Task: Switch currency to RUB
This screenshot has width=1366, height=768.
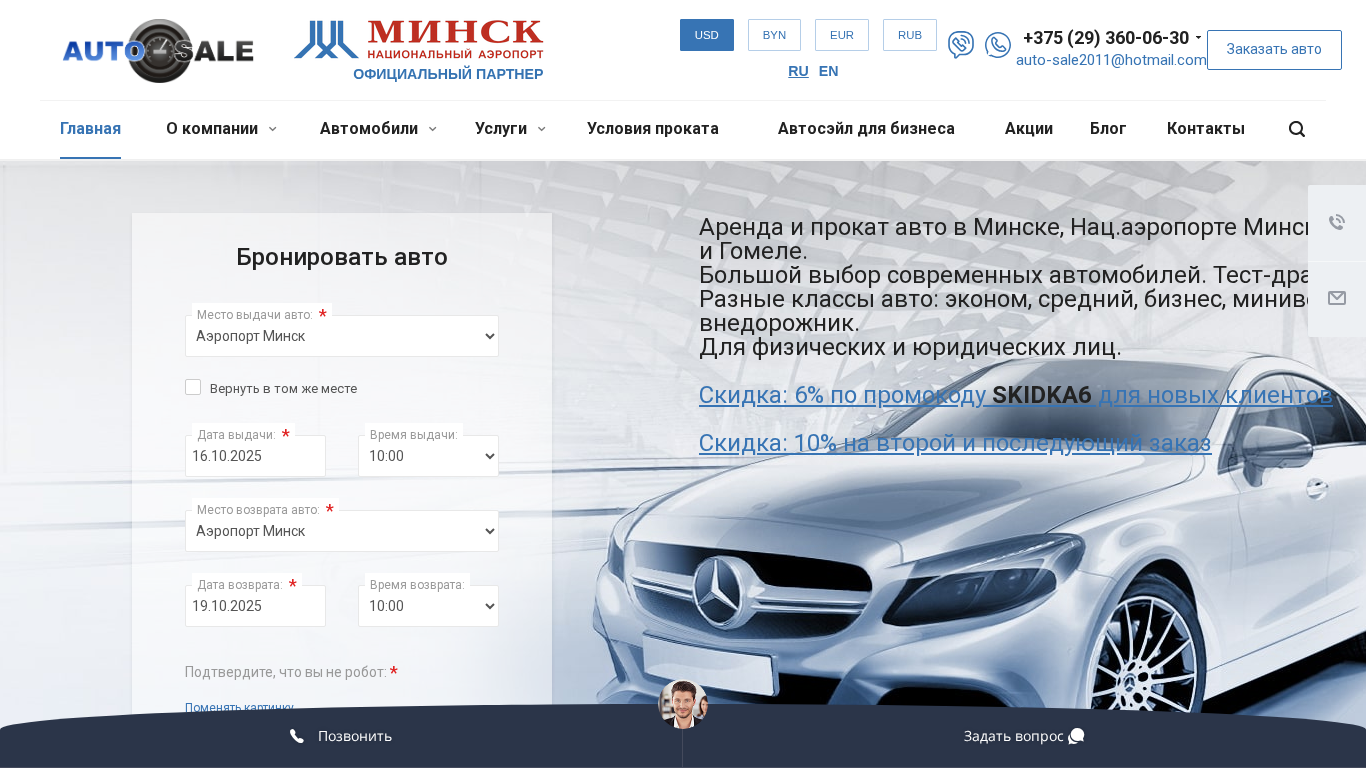Action: 910,35
